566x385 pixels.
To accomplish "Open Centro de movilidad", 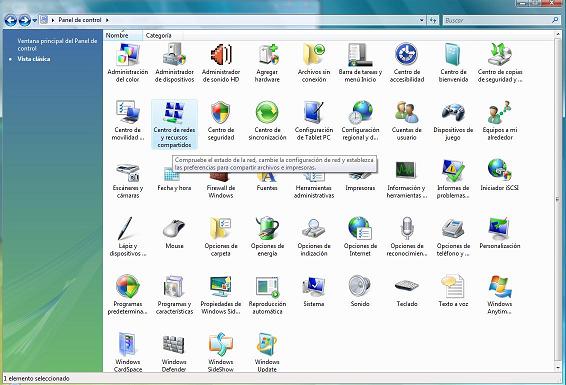I will tap(127, 121).
